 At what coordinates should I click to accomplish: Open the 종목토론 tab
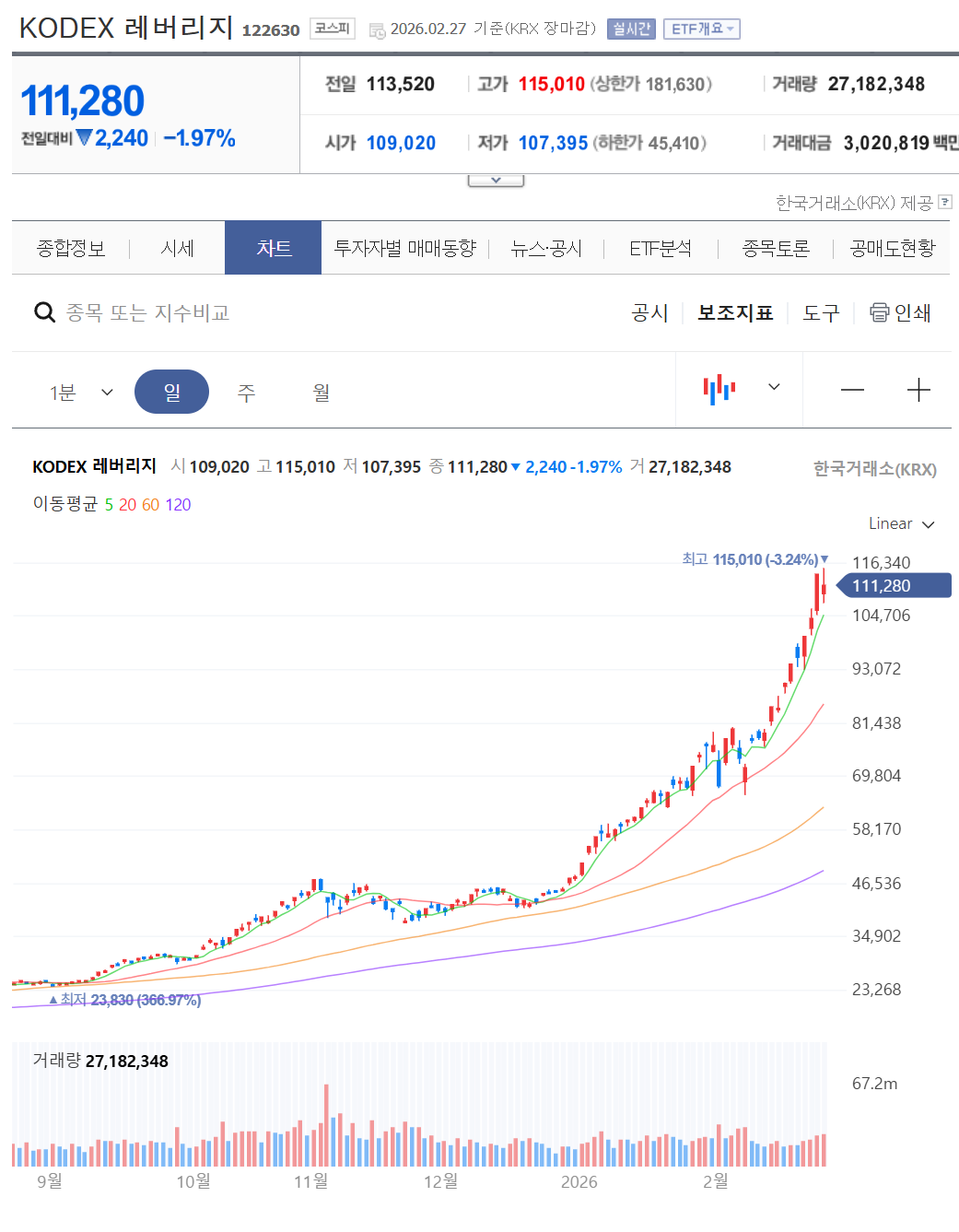tap(776, 248)
